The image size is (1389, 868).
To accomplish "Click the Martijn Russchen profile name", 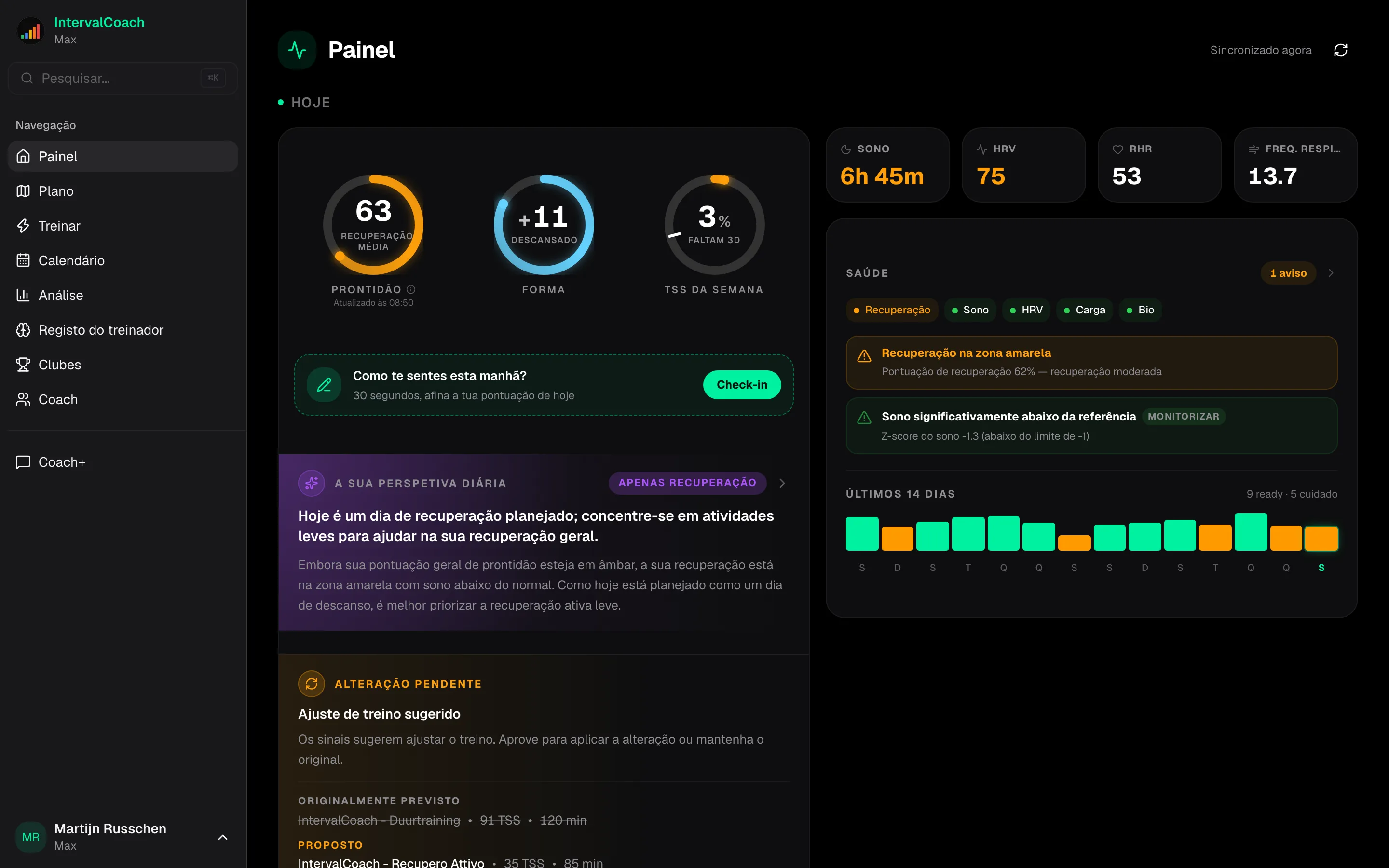I will (x=110, y=828).
